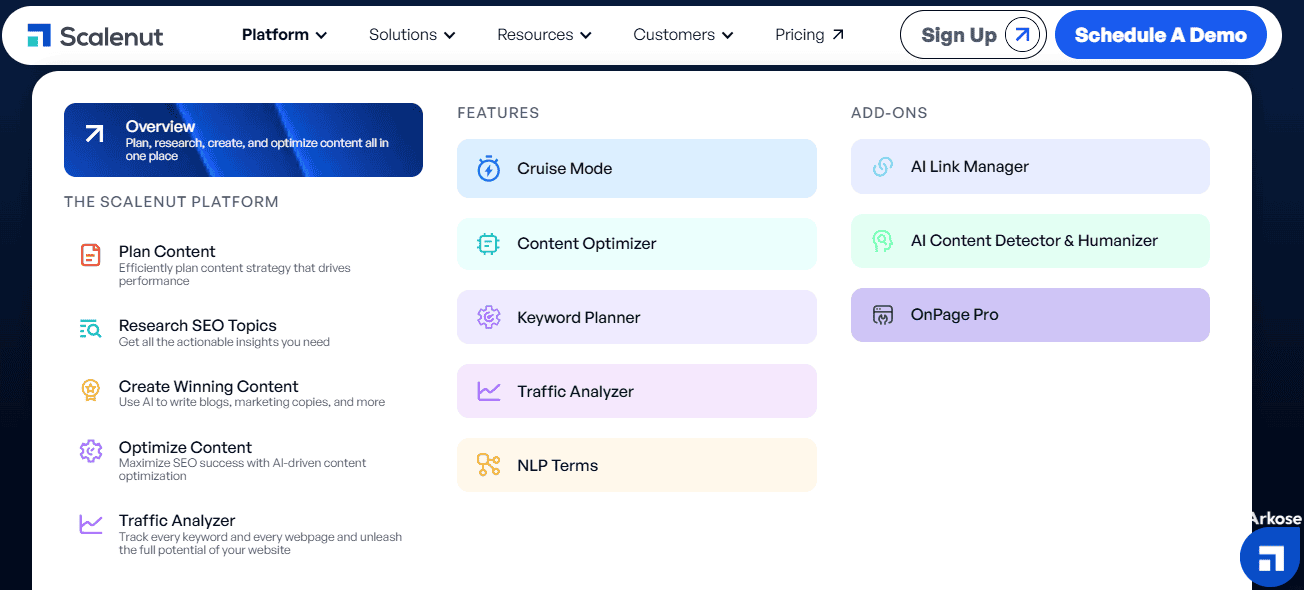This screenshot has height=590, width=1304.
Task: Open the Research SEO Topics title link
Action: pos(198,325)
